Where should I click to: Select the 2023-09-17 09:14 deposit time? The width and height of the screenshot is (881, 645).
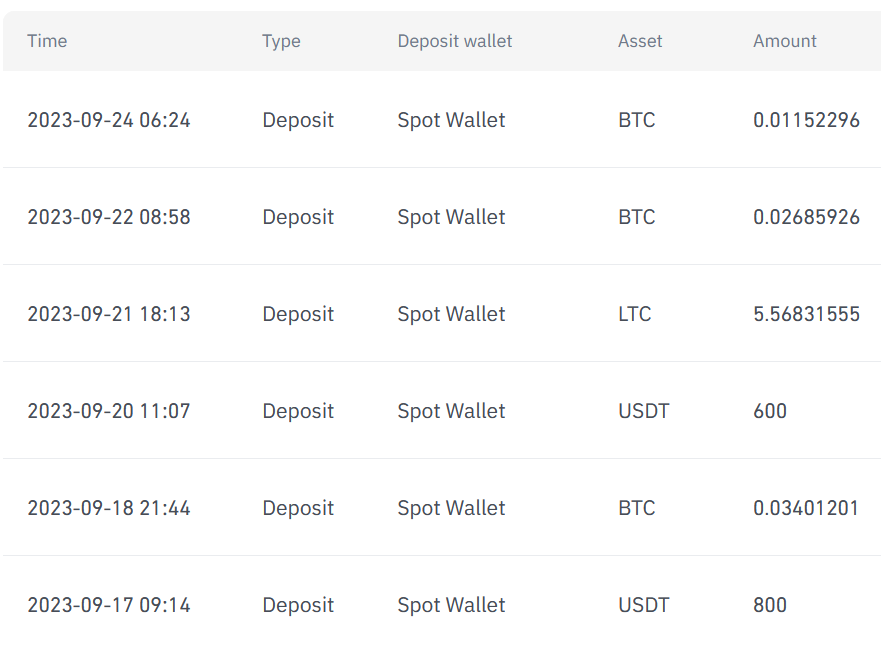108,605
